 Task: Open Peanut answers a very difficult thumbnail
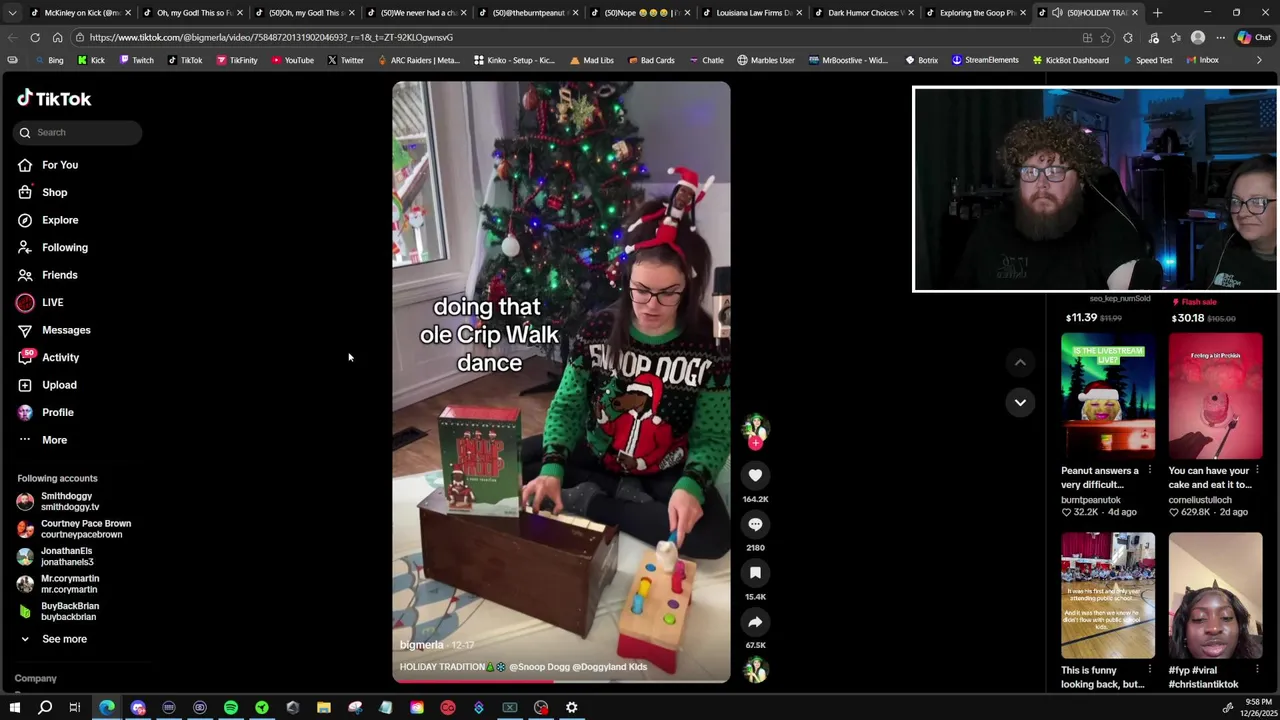pos(1108,396)
